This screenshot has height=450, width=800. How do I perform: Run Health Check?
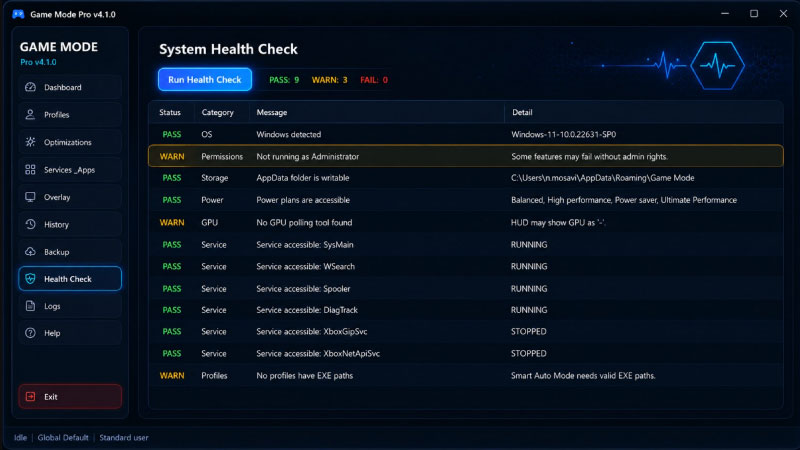pyautogui.click(x=205, y=80)
